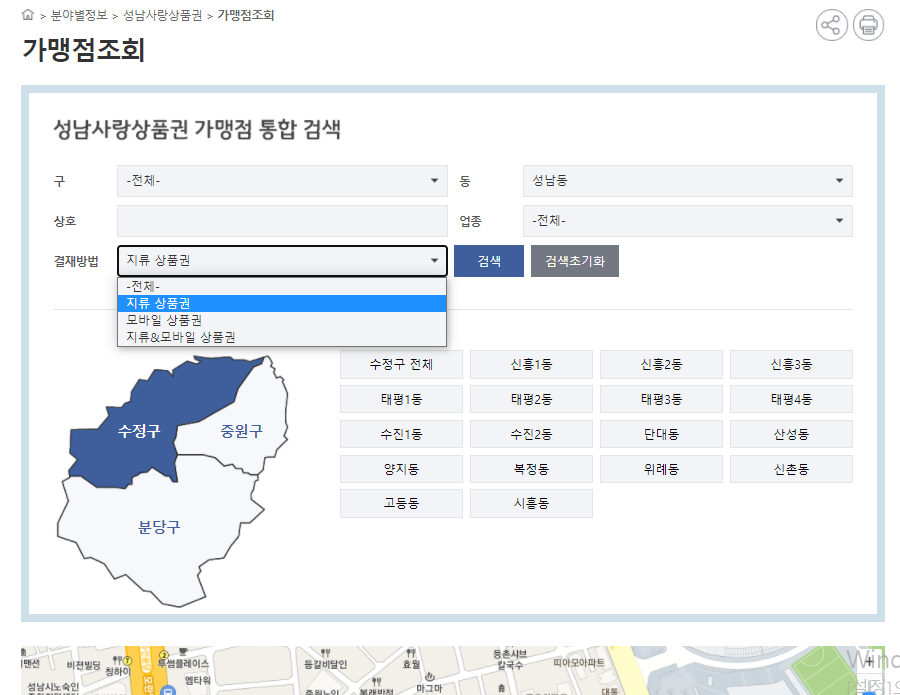Open the 분야별정보 breadcrumb link

click(x=79, y=15)
